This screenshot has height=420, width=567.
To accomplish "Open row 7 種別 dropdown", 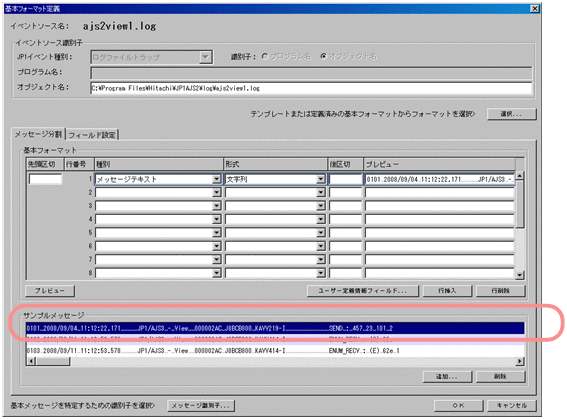I will pyautogui.click(x=217, y=259).
